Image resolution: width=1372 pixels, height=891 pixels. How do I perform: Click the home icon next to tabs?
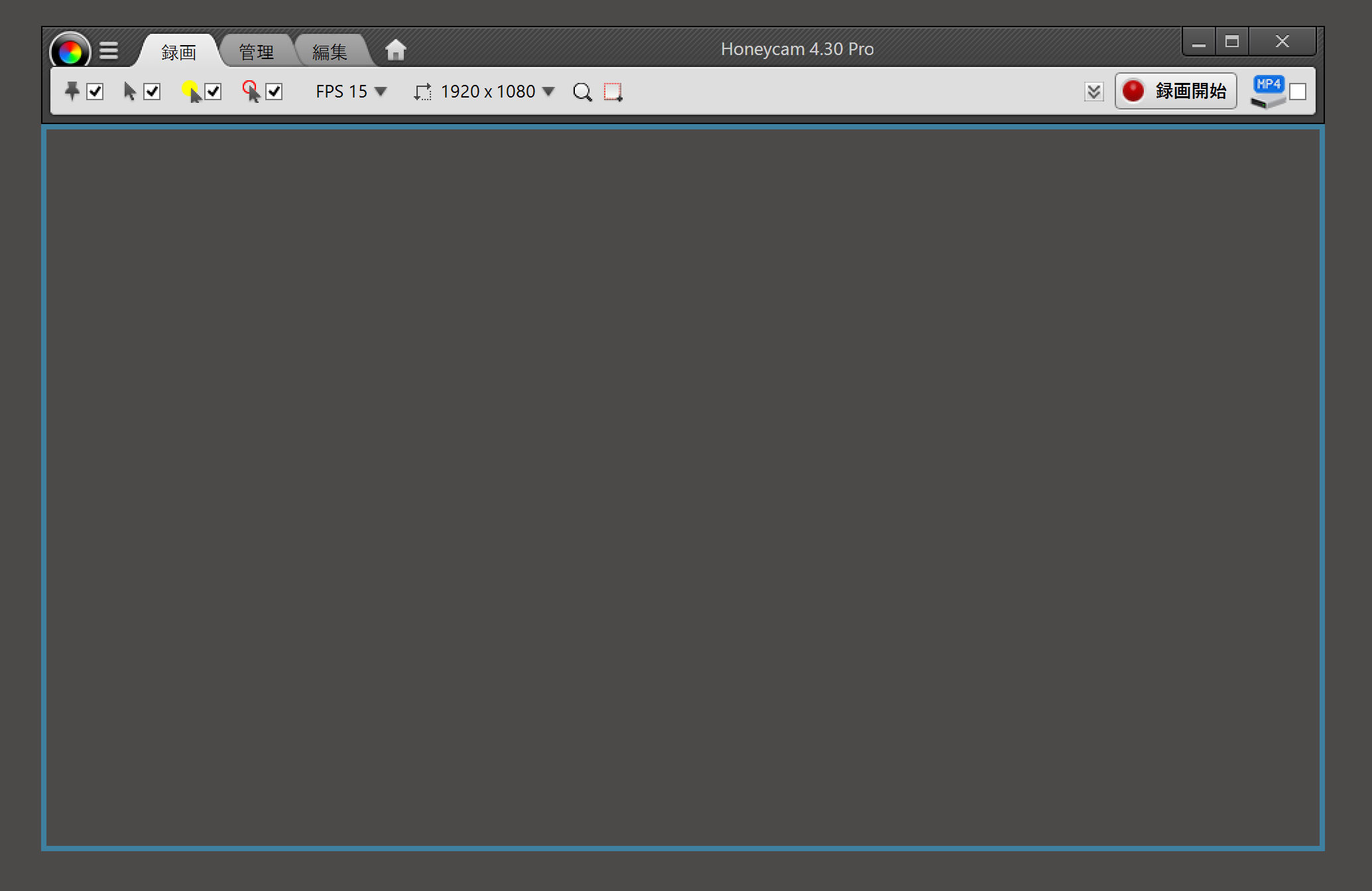click(x=395, y=50)
